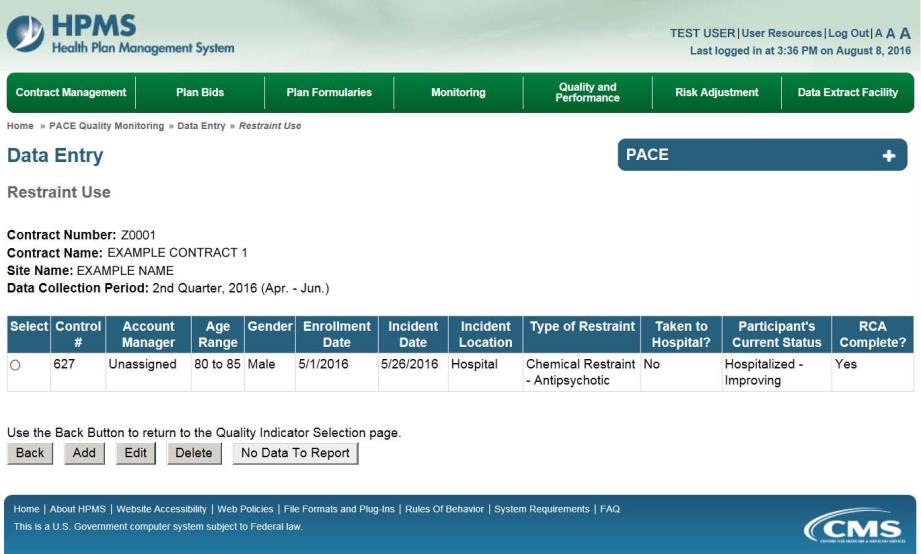
Task: Click the Back button
Action: [30, 453]
